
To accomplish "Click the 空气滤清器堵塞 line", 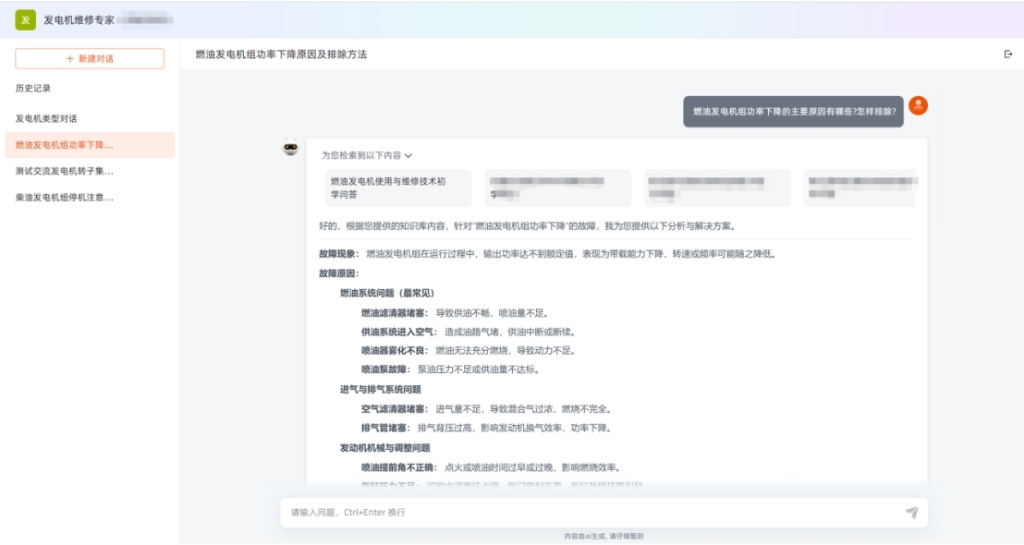I will (487, 409).
